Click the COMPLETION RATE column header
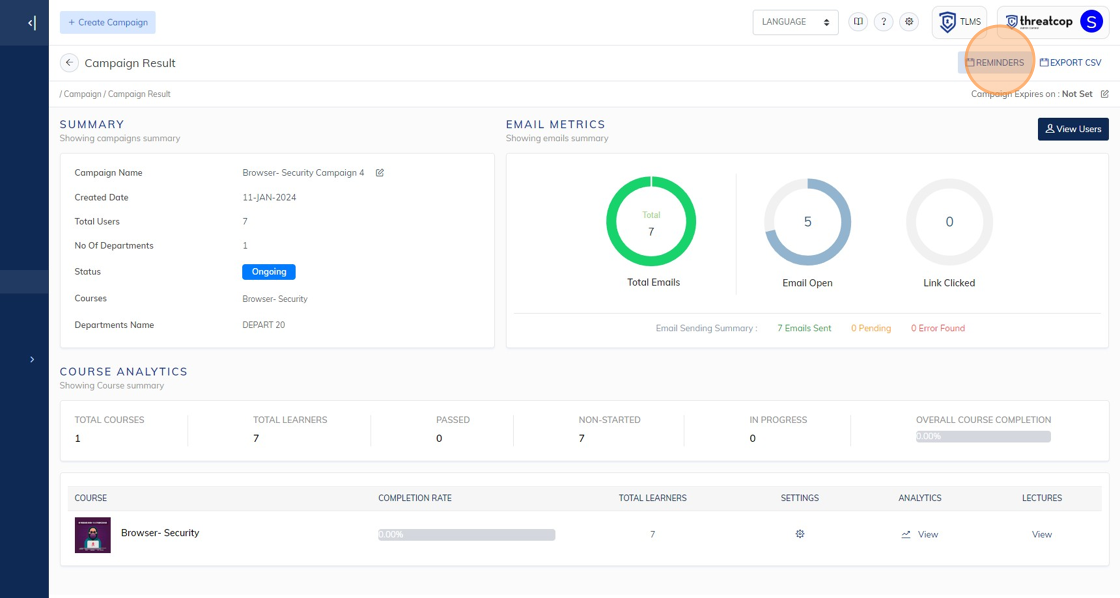This screenshot has width=1120, height=598. [x=415, y=498]
